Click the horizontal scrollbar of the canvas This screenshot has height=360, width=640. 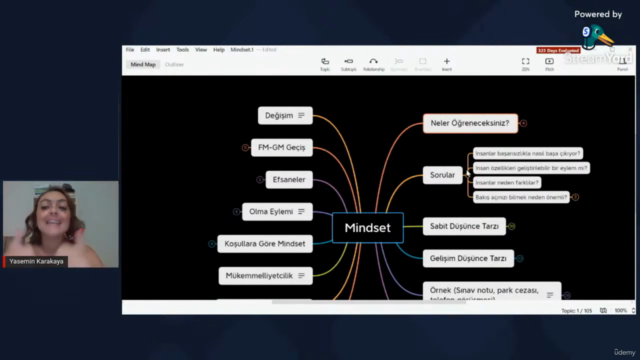(x=369, y=302)
